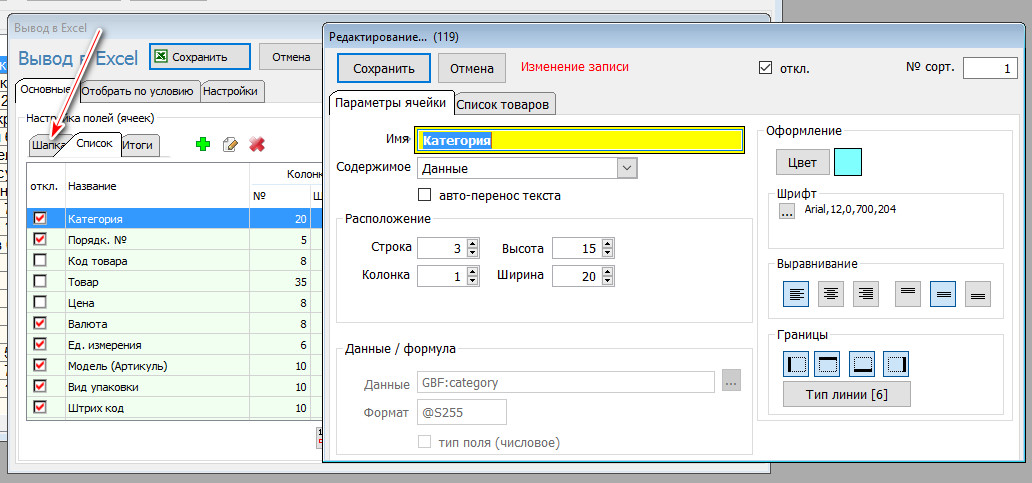
Task: Set horizontal alignment to right
Action: coord(865,293)
